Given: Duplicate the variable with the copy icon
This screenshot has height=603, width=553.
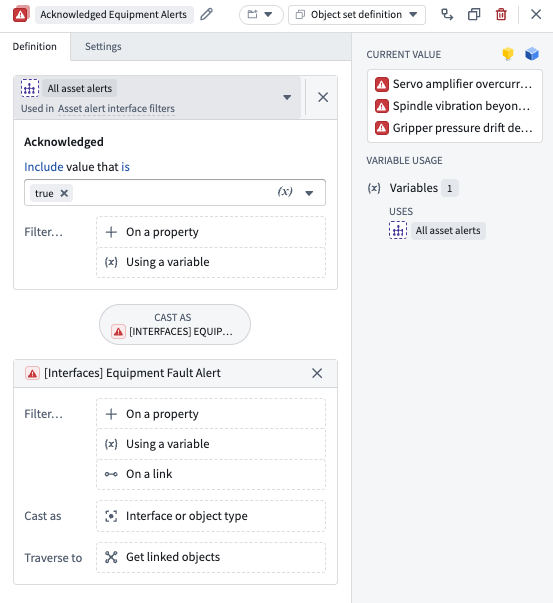Looking at the screenshot, I should click(x=474, y=15).
